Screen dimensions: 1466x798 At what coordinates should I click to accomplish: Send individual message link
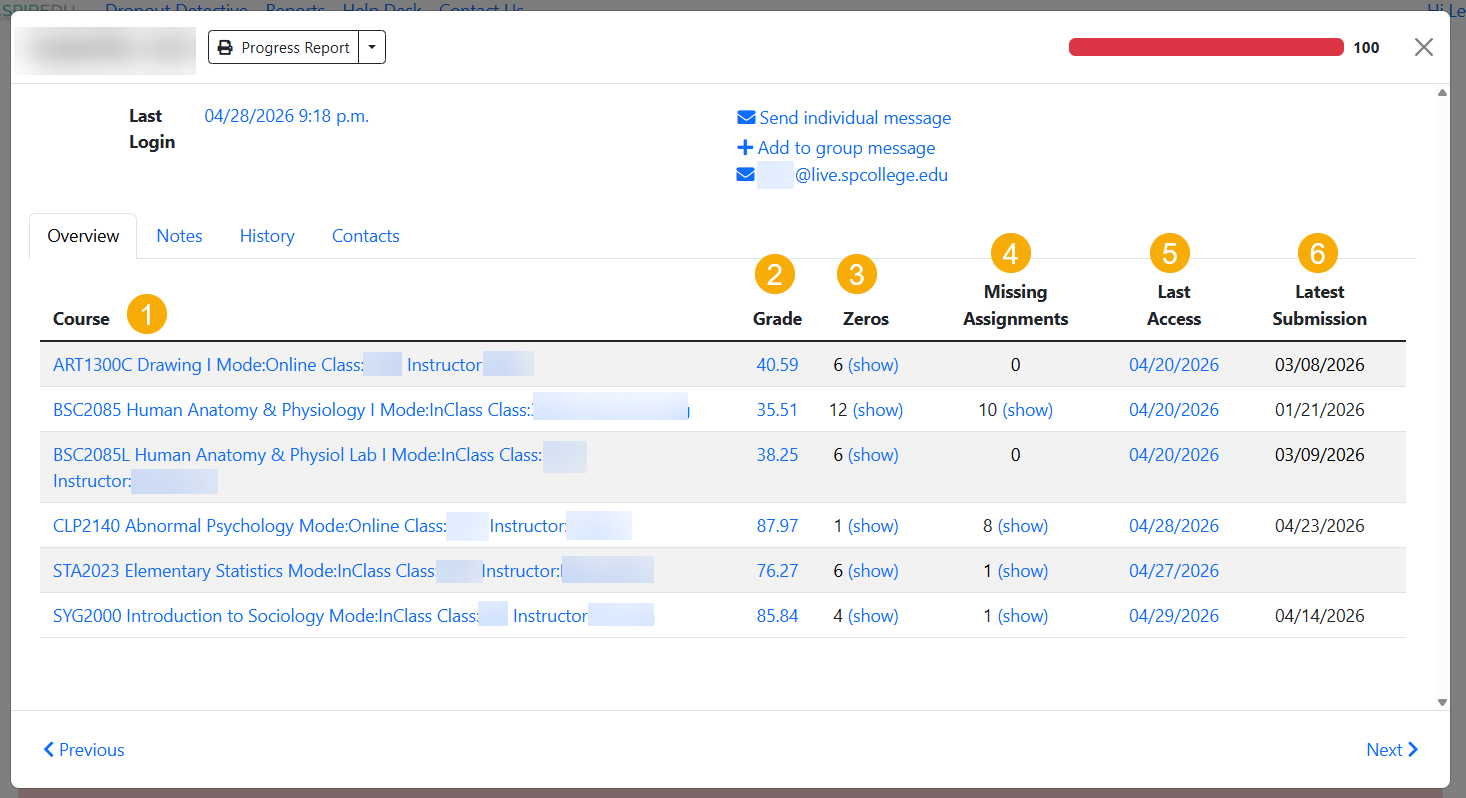pyautogui.click(x=844, y=118)
